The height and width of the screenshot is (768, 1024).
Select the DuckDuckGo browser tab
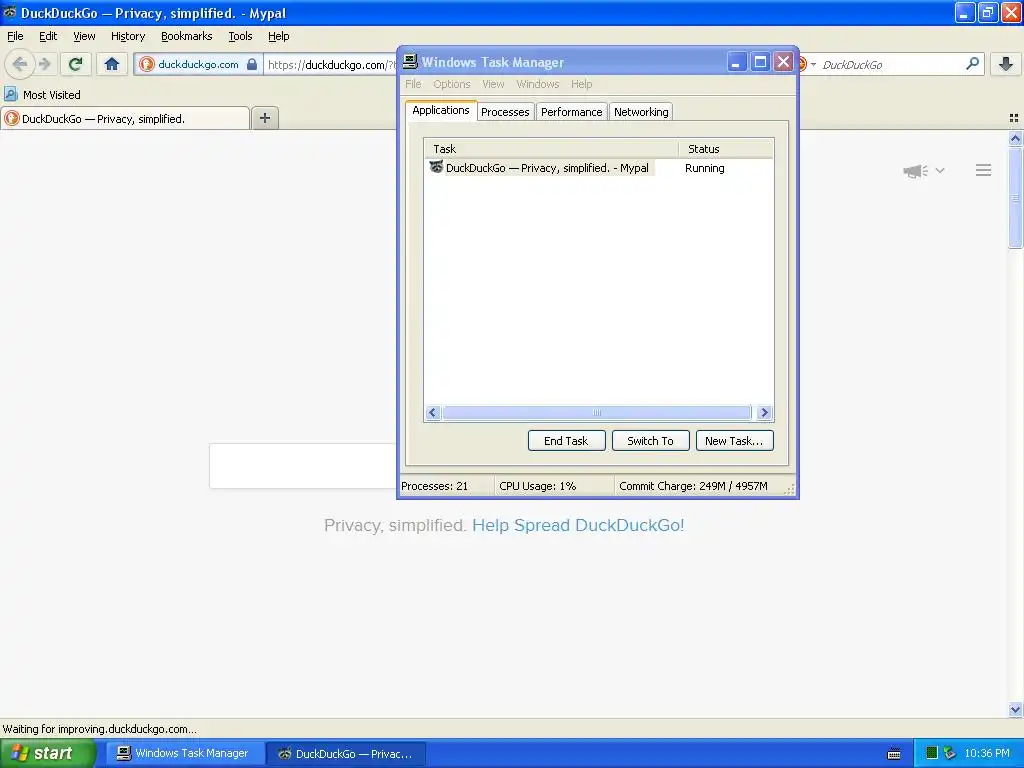click(x=125, y=118)
